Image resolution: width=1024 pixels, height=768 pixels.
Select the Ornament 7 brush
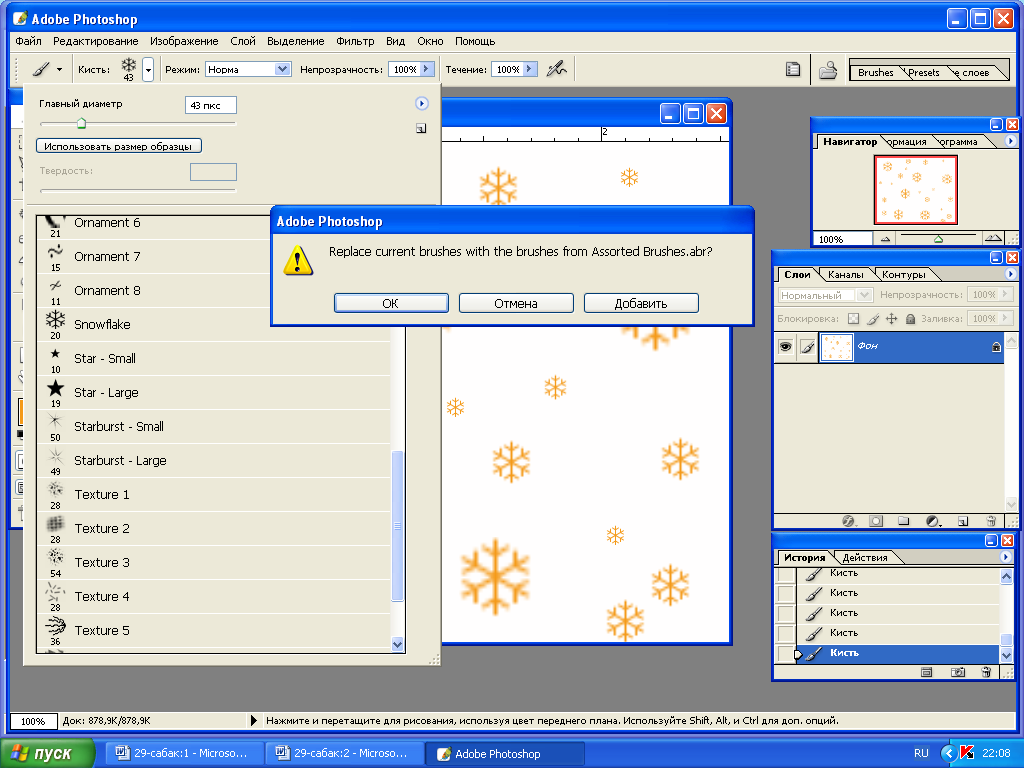tap(216, 257)
